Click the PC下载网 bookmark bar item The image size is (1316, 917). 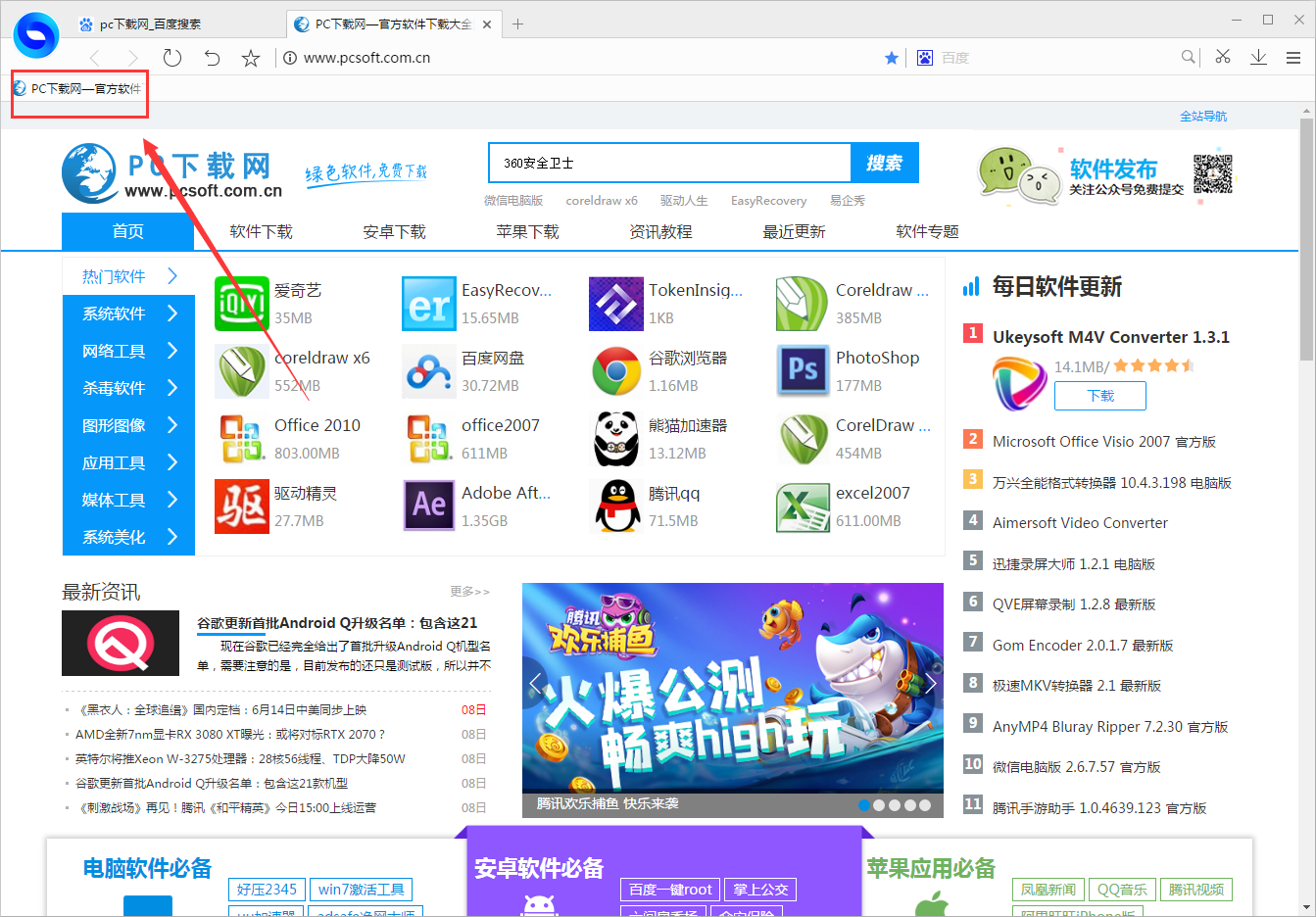pyautogui.click(x=77, y=88)
